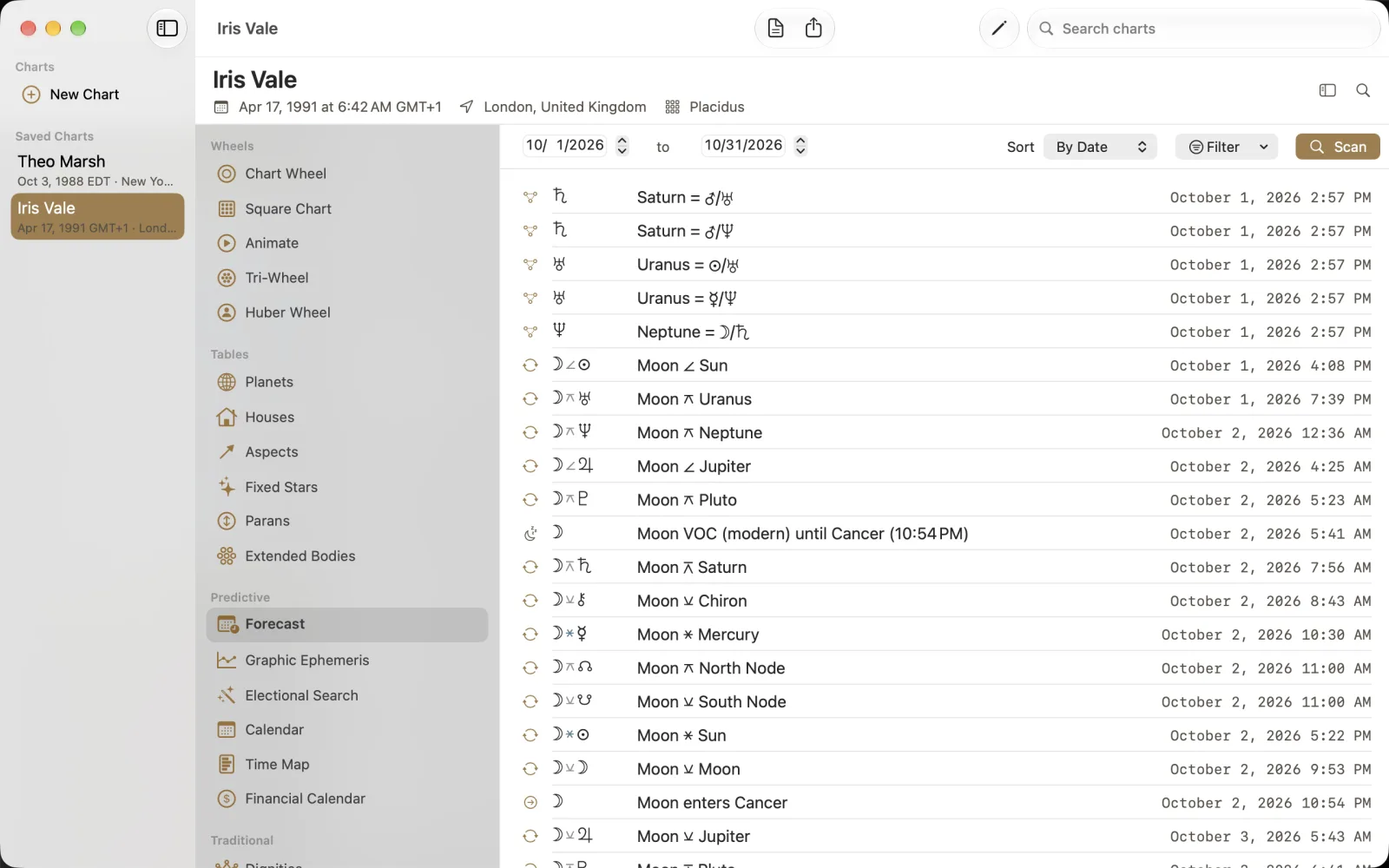Image resolution: width=1389 pixels, height=868 pixels.
Task: Select Theo Marsh saved chart
Action: pyautogui.click(x=97, y=170)
